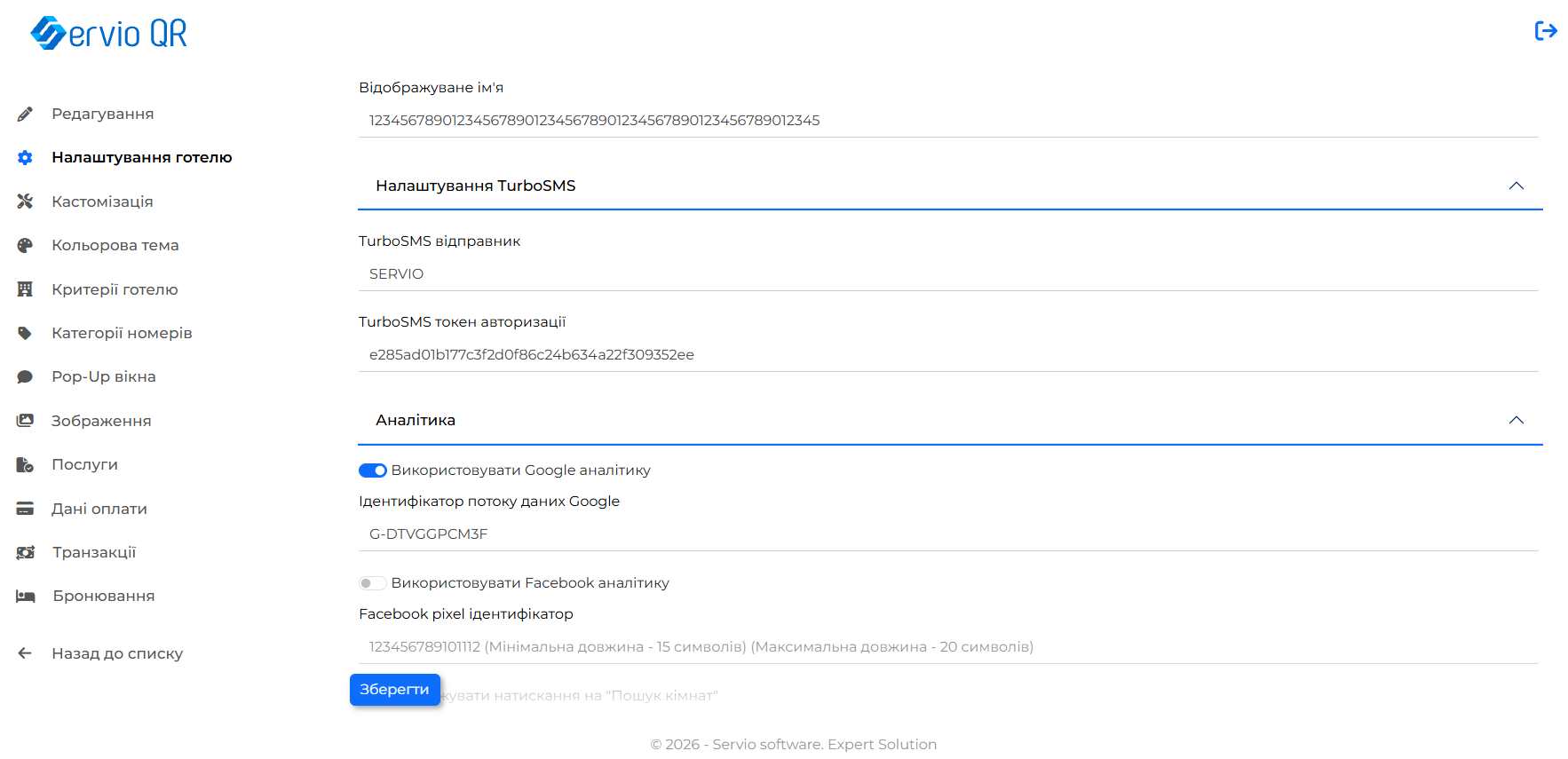Focus the Facebook pixel ідентифікатор field

pos(948,647)
